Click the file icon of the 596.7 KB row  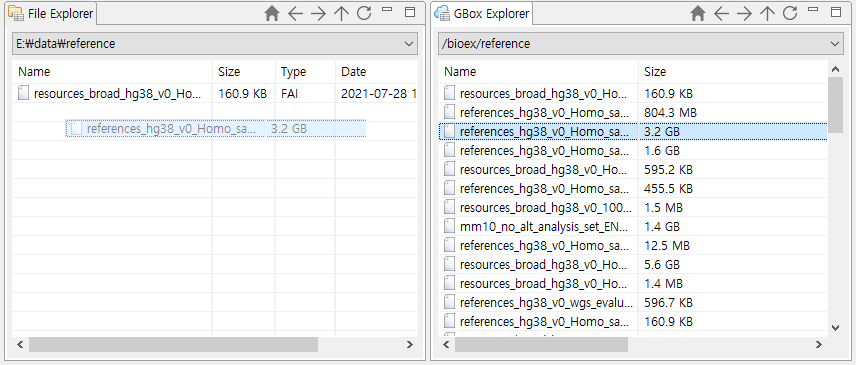[x=449, y=302]
